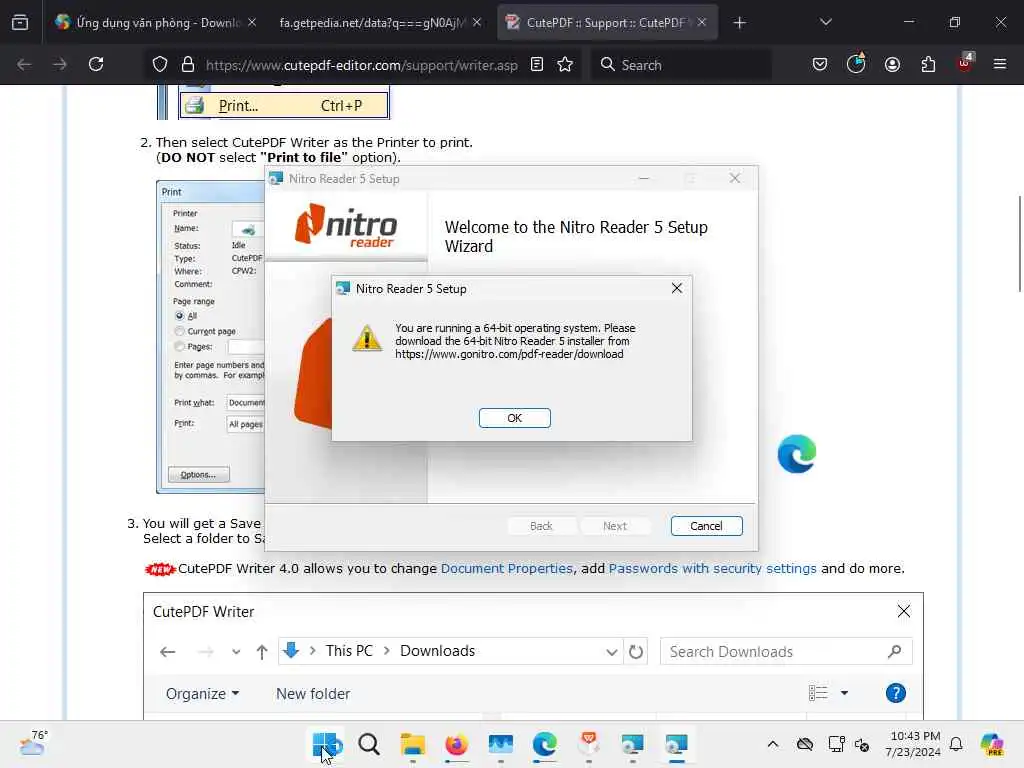Viewport: 1024px width, 768px height.
Task: Show site security padlock info
Action: coord(188,64)
